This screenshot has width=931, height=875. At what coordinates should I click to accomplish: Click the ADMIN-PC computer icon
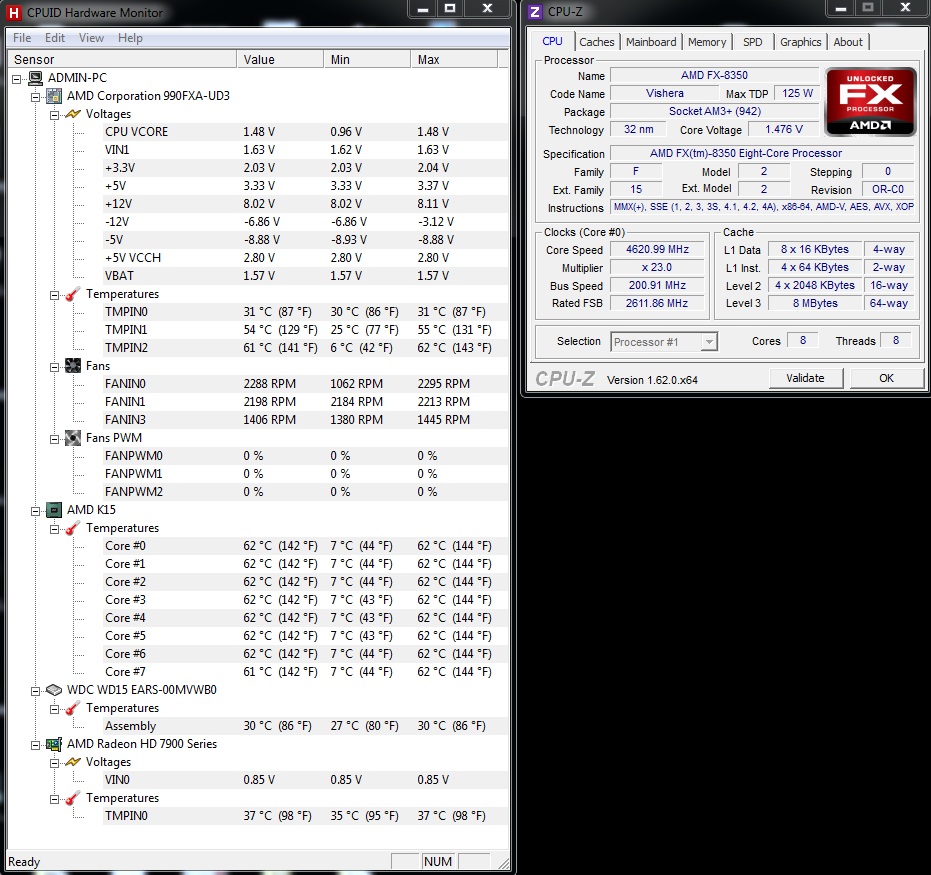[36, 78]
